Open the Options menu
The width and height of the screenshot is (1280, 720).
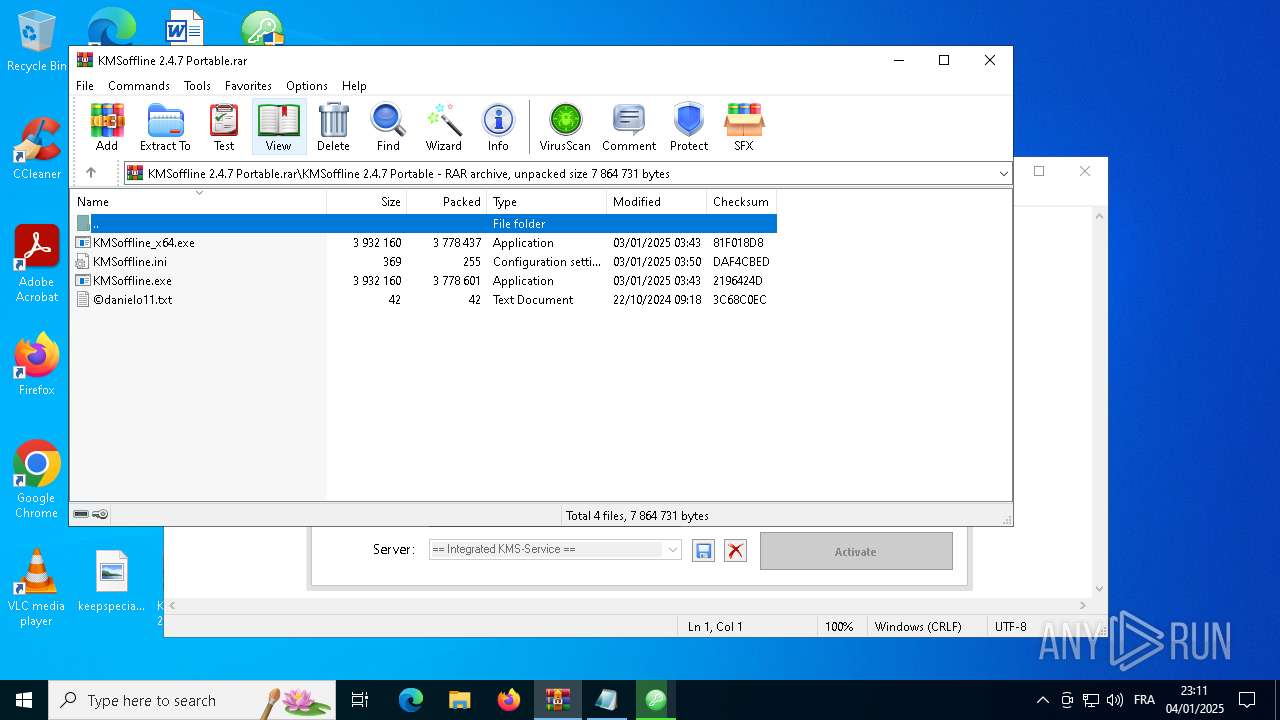tap(307, 86)
